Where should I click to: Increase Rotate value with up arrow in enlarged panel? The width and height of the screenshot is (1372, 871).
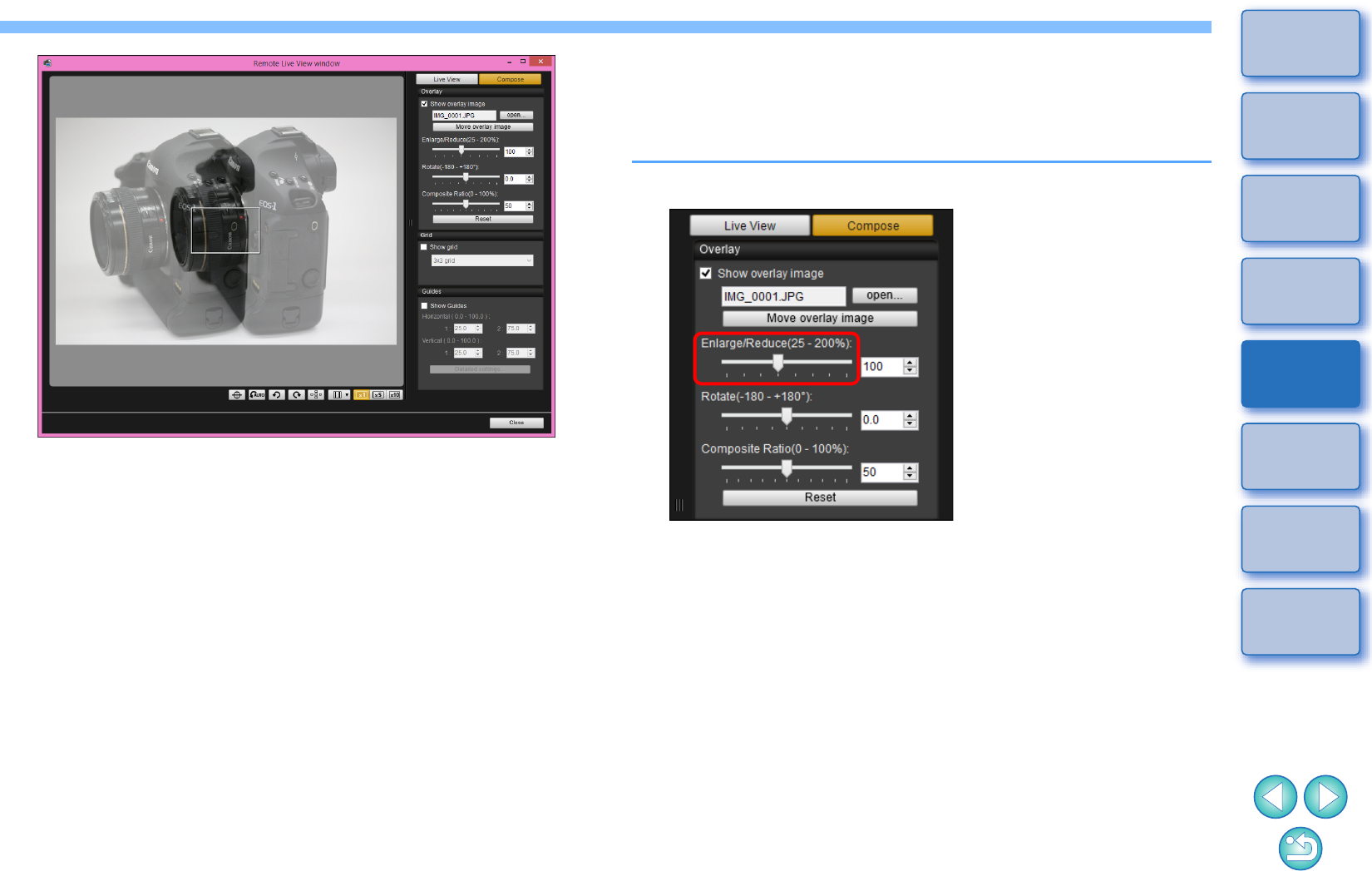[x=911, y=416]
